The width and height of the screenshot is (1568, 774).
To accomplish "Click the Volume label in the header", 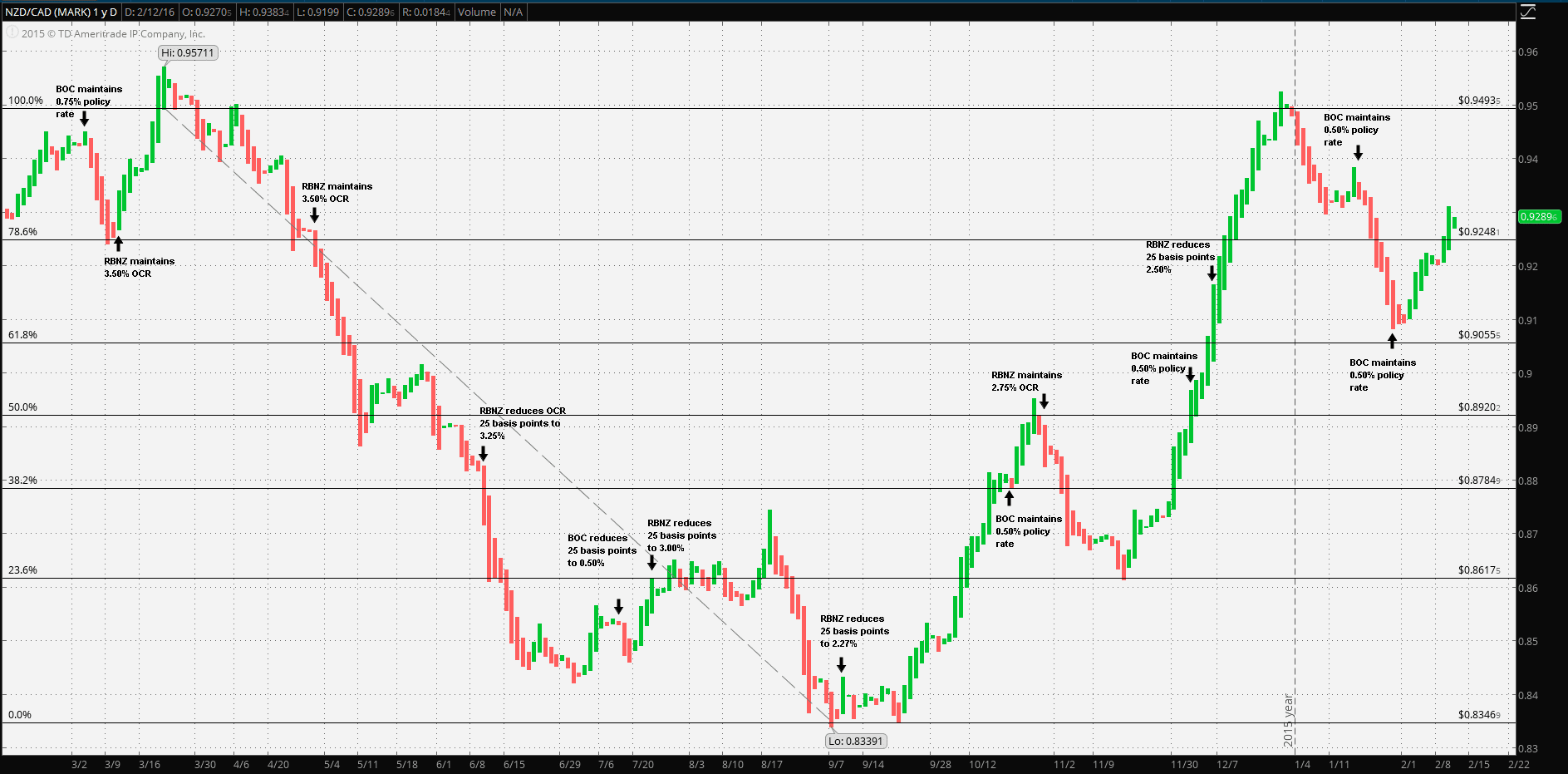I will [x=477, y=12].
